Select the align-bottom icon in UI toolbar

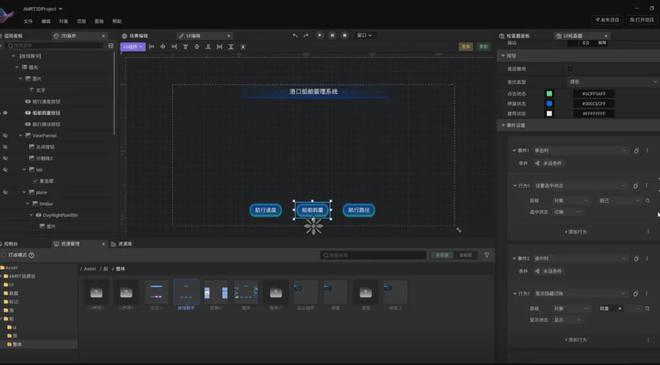[208, 47]
